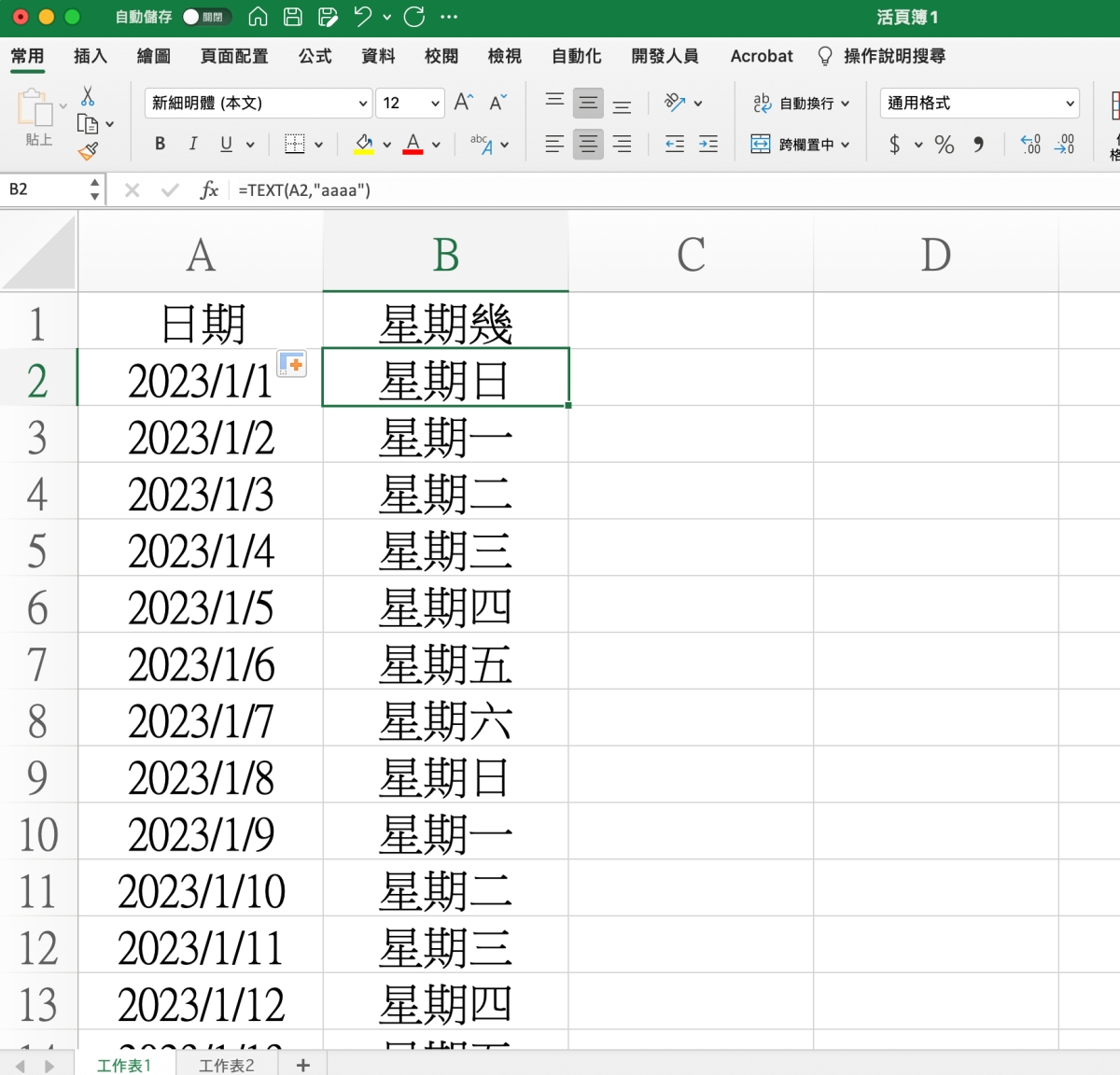
Task: Click the Comma Style icon
Action: 978,145
